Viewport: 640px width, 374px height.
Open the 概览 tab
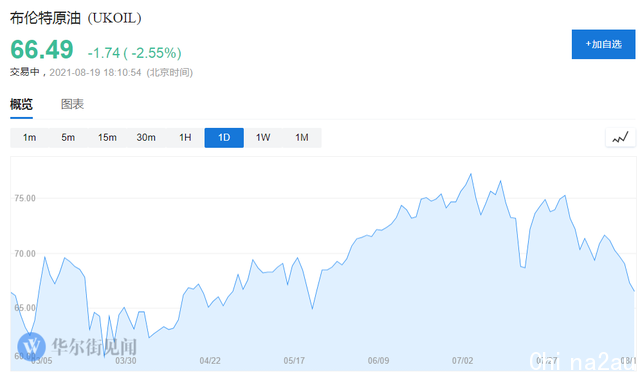(x=21, y=105)
